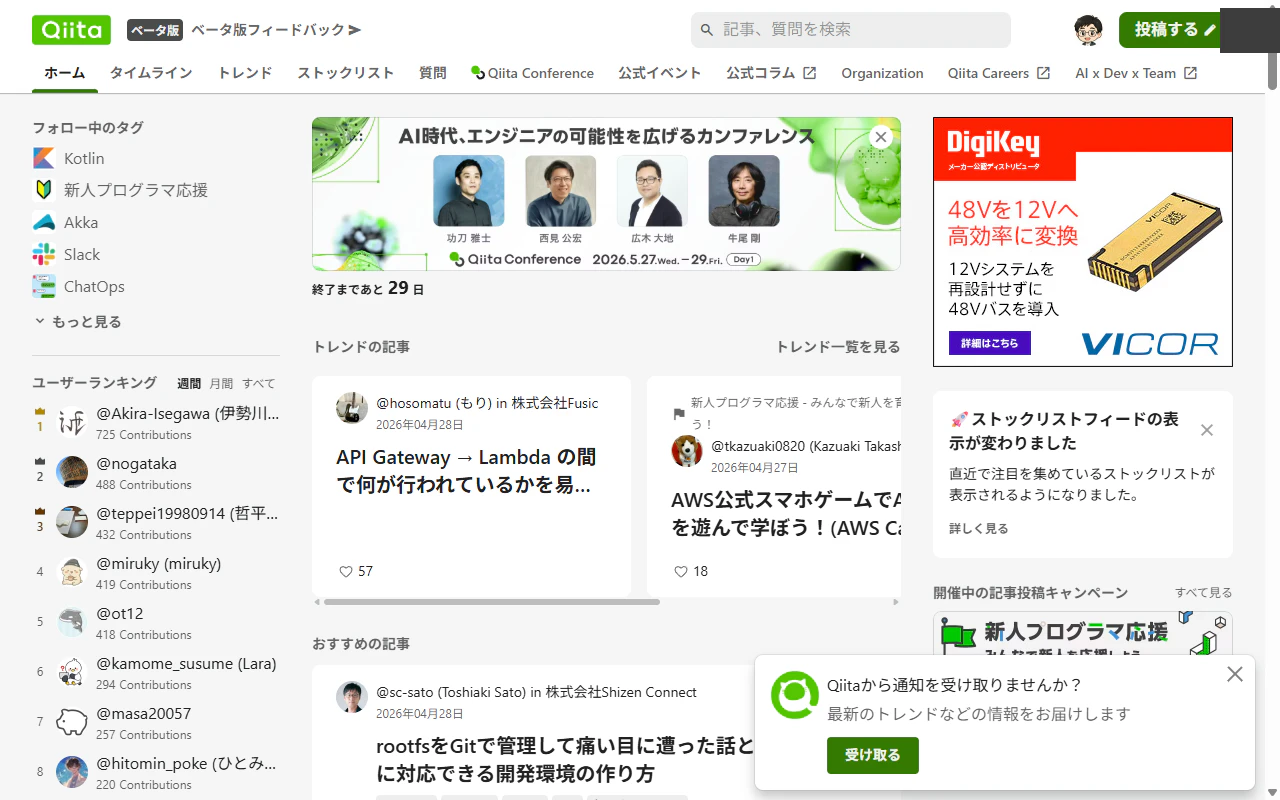Click the @hitomin_poke ranking avatar
Image resolution: width=1280 pixels, height=800 pixels.
coord(72,772)
